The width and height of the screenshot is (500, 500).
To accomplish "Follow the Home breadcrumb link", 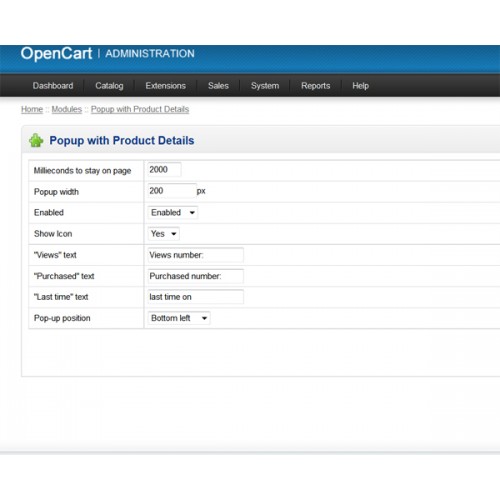I will tap(32, 109).
